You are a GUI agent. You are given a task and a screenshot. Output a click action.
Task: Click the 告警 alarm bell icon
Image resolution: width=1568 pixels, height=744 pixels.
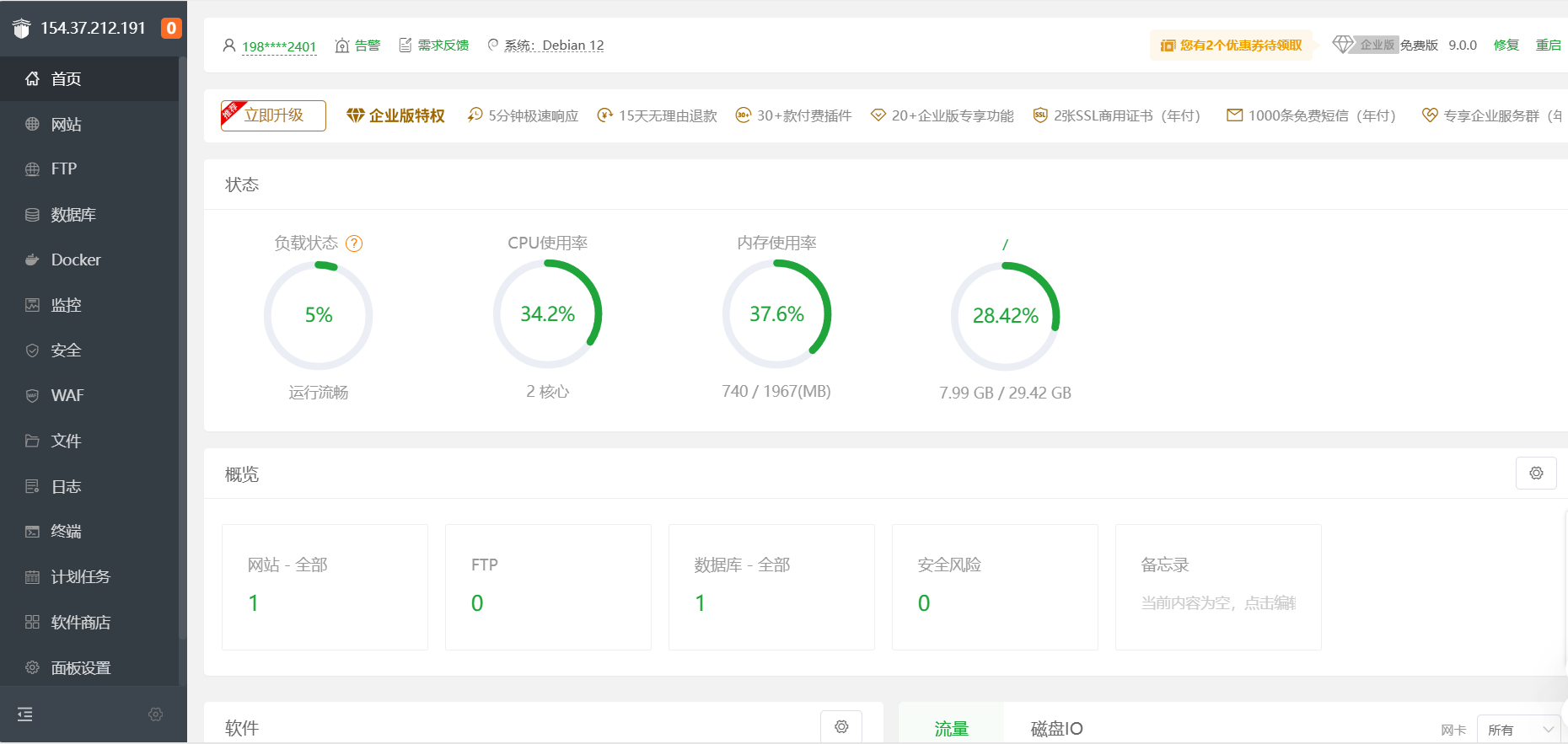[341, 45]
